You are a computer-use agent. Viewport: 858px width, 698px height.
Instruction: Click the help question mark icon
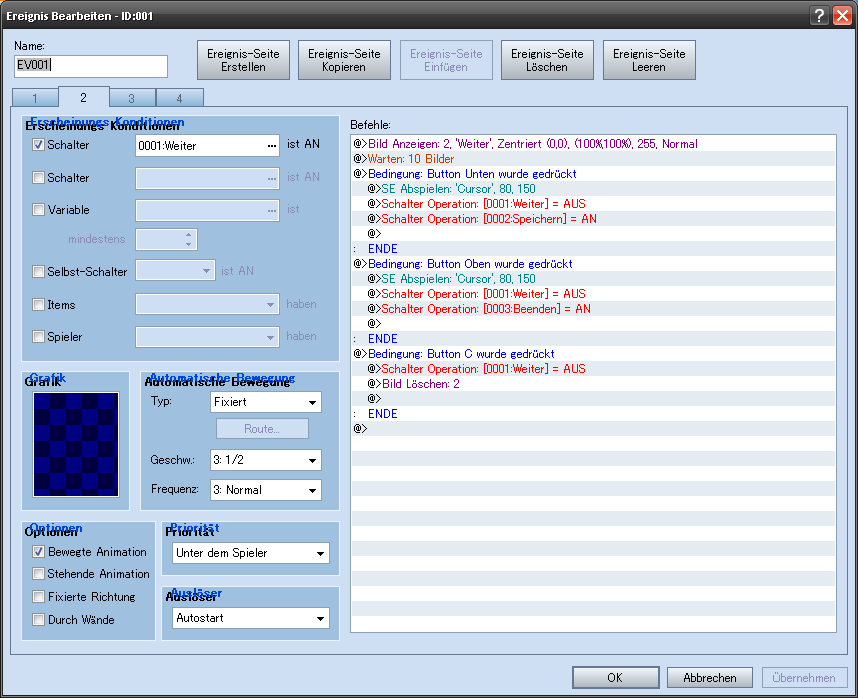pyautogui.click(x=819, y=15)
